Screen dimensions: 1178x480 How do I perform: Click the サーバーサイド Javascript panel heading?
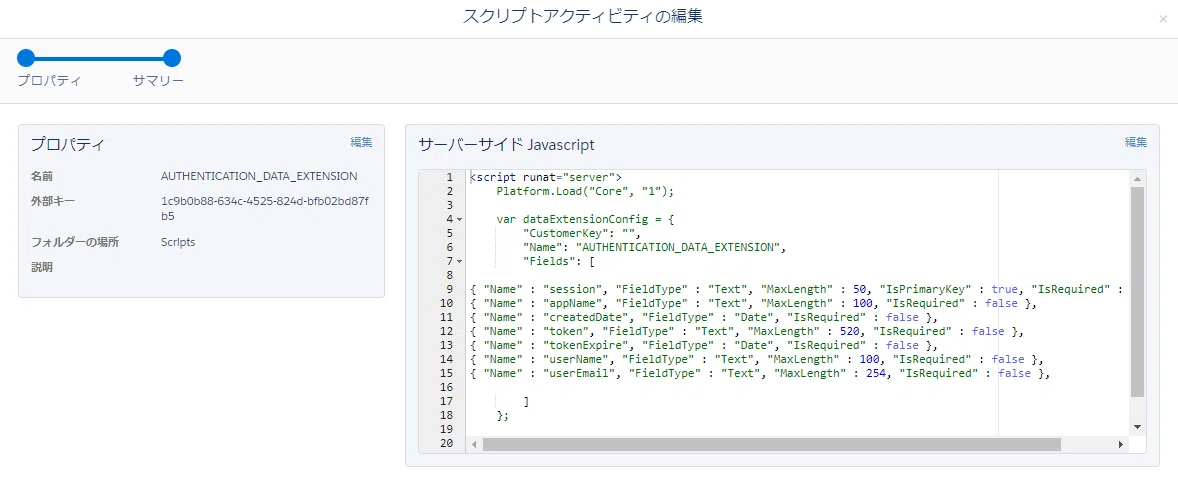(x=506, y=144)
